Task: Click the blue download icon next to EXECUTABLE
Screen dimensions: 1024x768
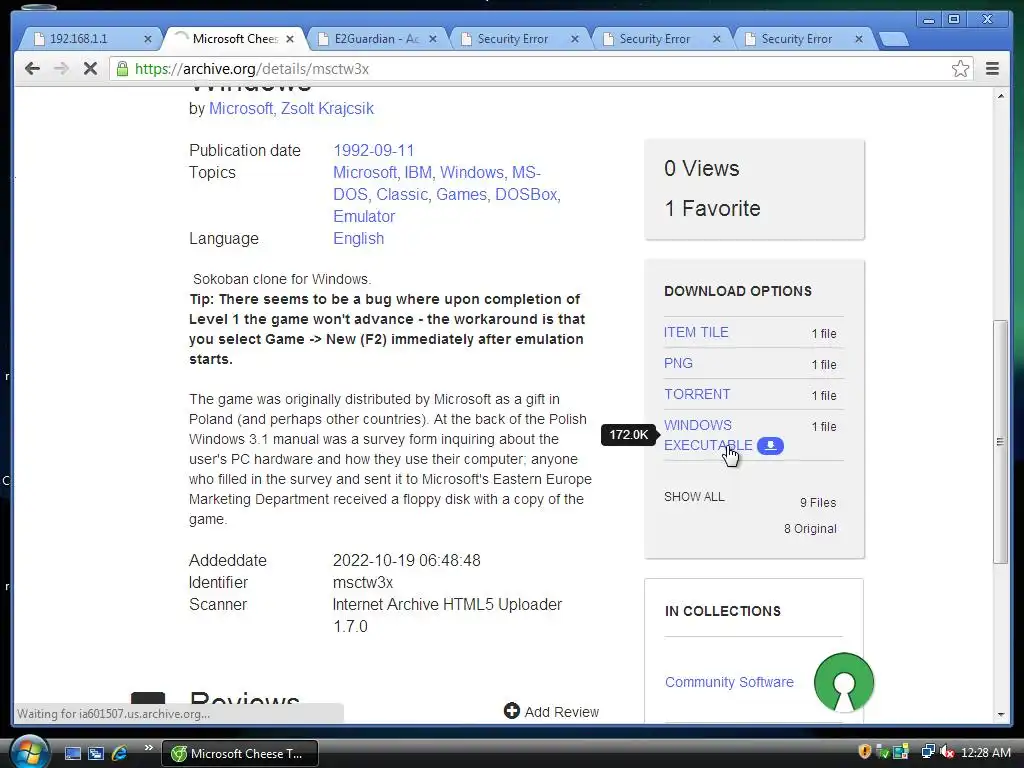Action: [770, 445]
